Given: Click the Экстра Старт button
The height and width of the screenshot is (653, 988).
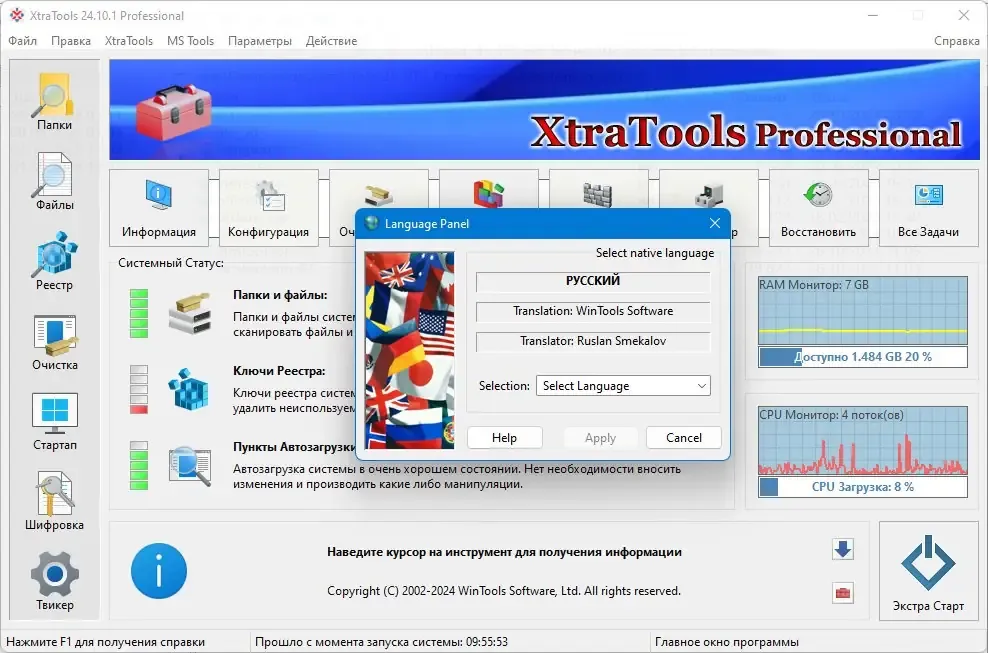Looking at the screenshot, I should [x=928, y=571].
